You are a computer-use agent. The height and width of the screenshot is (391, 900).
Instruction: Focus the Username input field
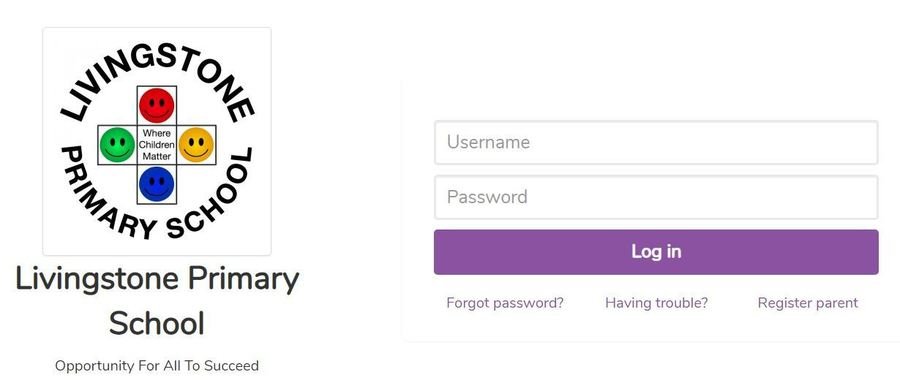pos(656,142)
